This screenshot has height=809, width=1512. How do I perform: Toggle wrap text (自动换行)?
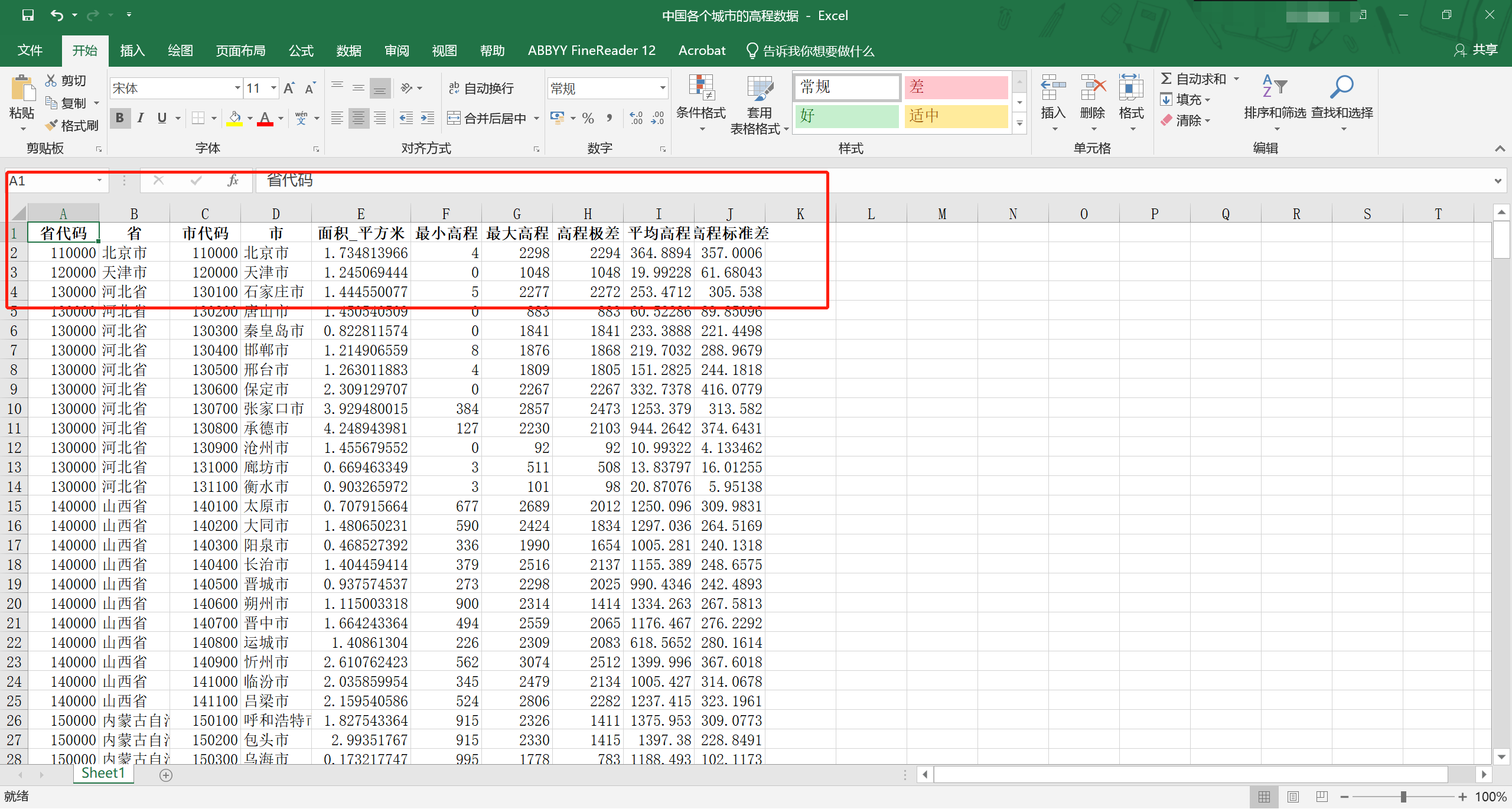(x=481, y=89)
